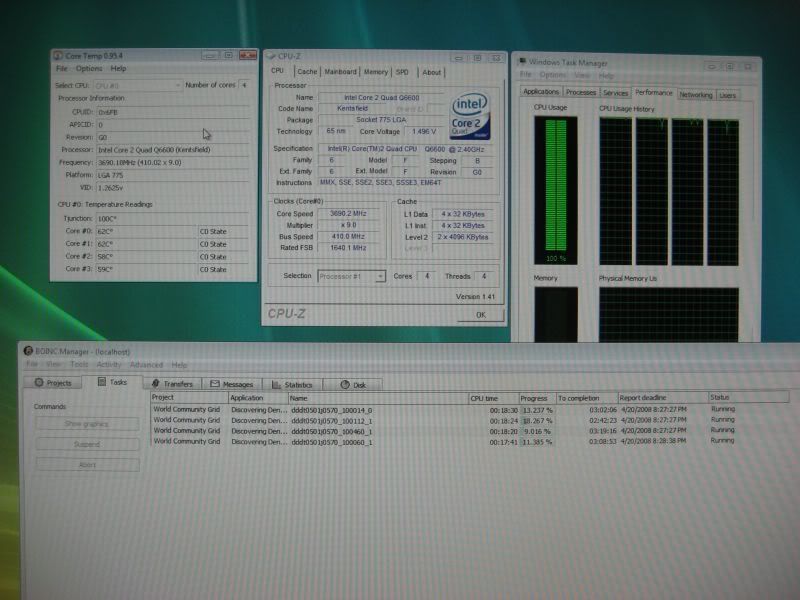
Task: Switch to Disk tab in BOINC Manager
Action: 353,385
